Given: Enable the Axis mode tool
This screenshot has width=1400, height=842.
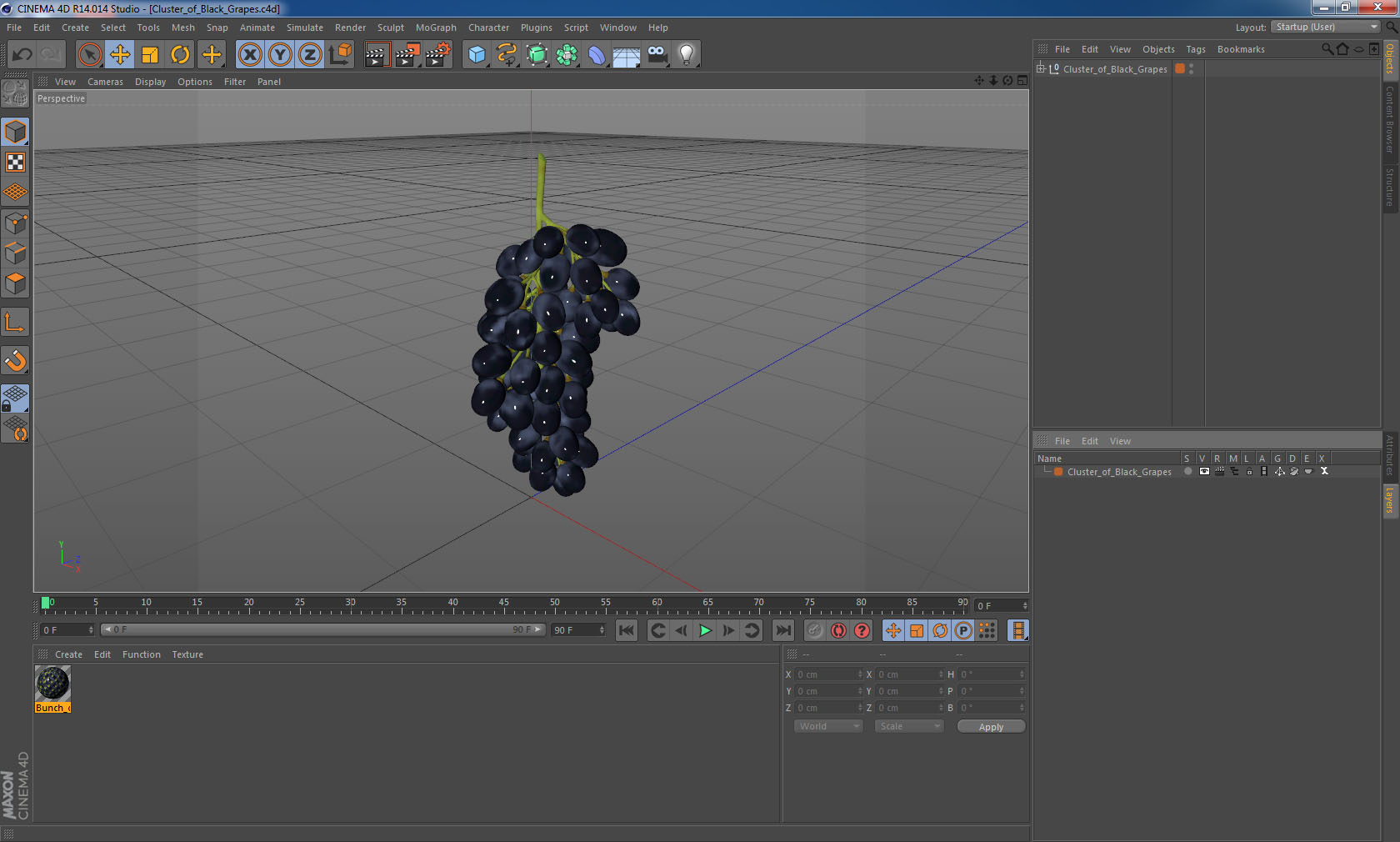Looking at the screenshot, I should pyautogui.click(x=15, y=322).
